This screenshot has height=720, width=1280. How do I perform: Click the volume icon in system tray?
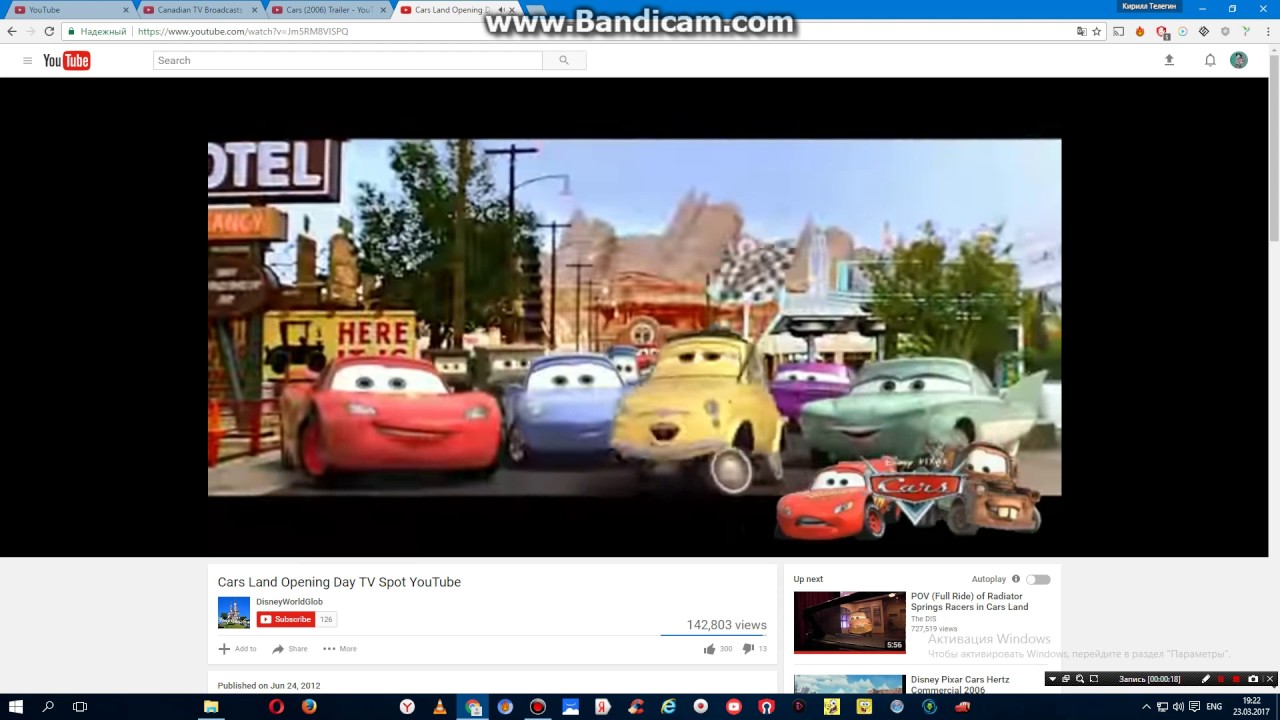[x=1178, y=707]
